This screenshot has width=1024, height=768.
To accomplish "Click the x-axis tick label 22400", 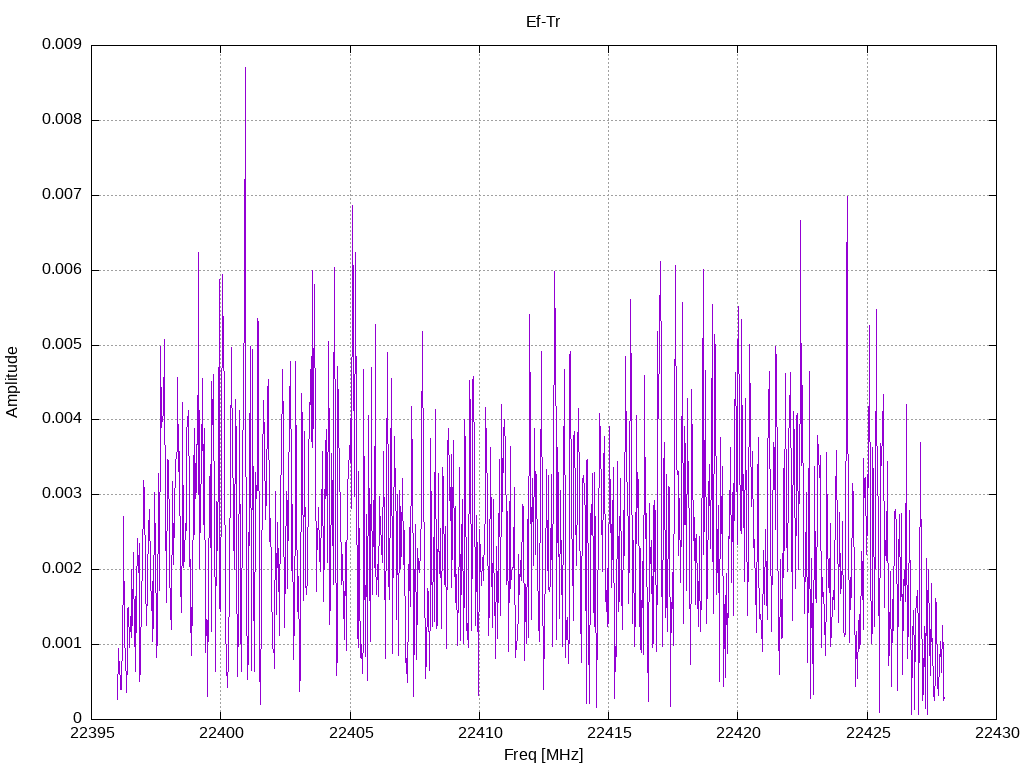I will [x=221, y=733].
